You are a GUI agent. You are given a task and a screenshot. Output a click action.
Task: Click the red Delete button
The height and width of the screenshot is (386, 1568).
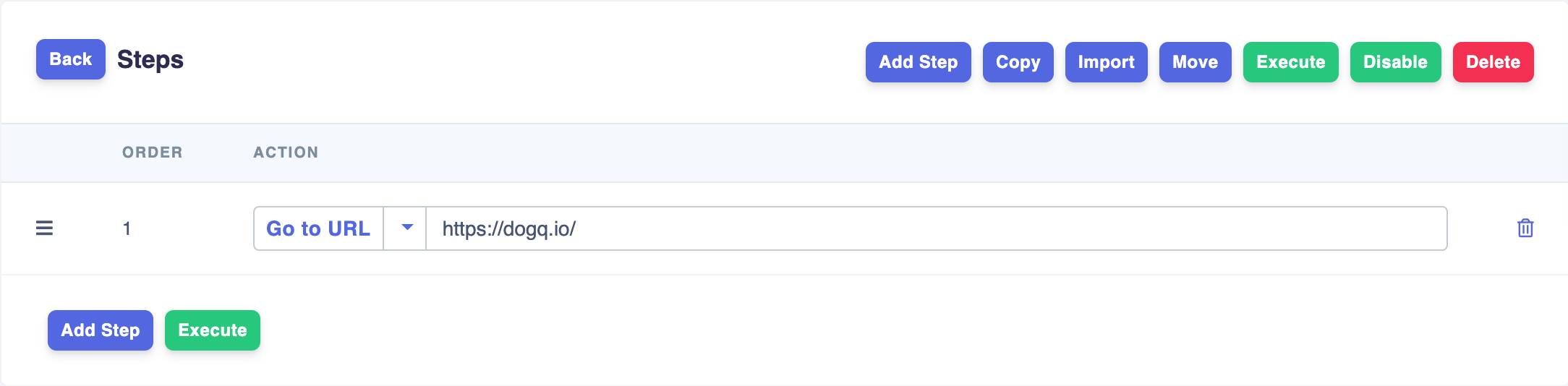[1494, 62]
